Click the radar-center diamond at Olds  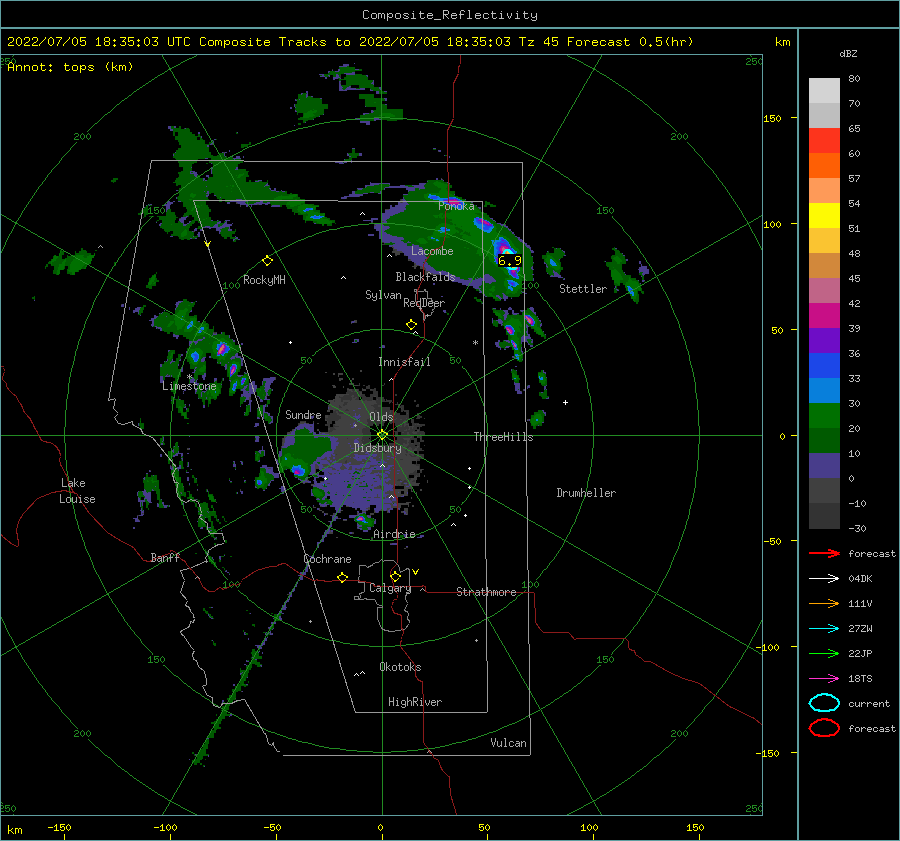[382, 435]
